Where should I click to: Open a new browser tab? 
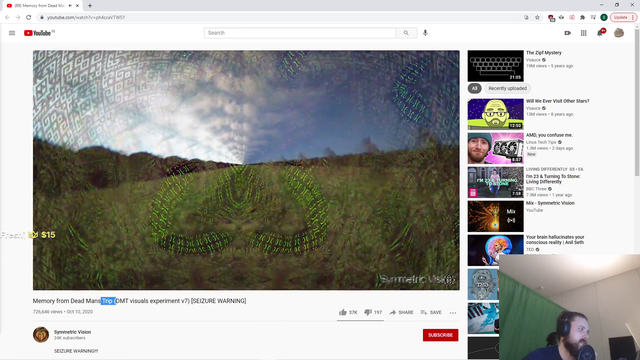tap(90, 6)
